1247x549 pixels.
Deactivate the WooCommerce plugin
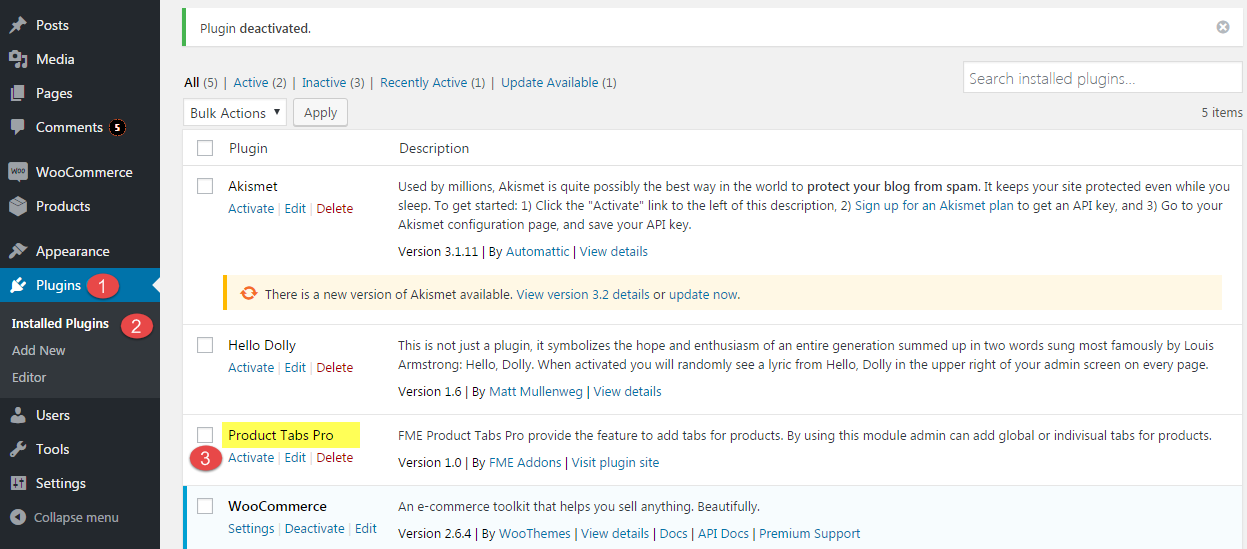click(x=315, y=528)
